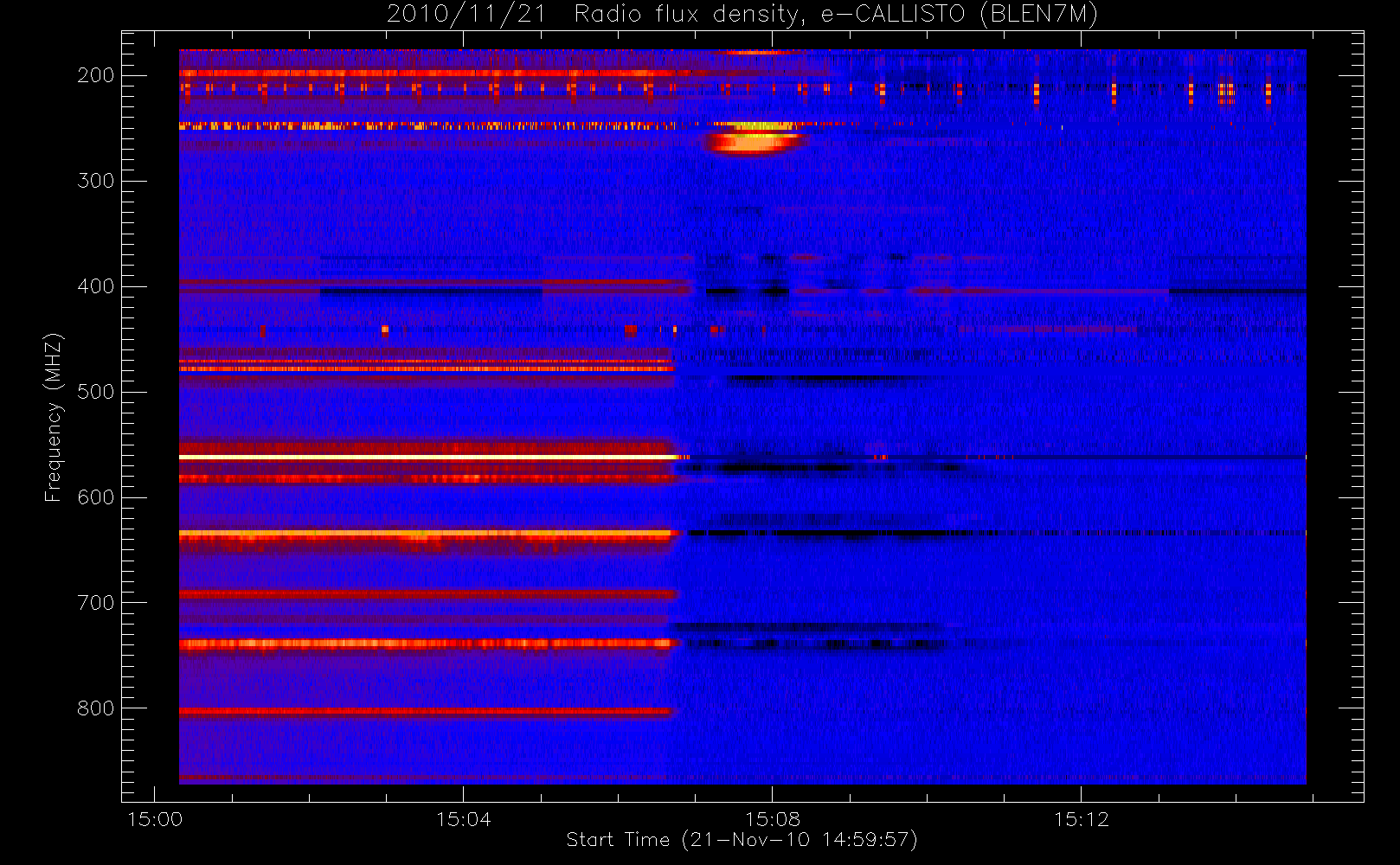The width and height of the screenshot is (1400, 865).
Task: Click the 200 frequency tick label
Action: coord(96,75)
